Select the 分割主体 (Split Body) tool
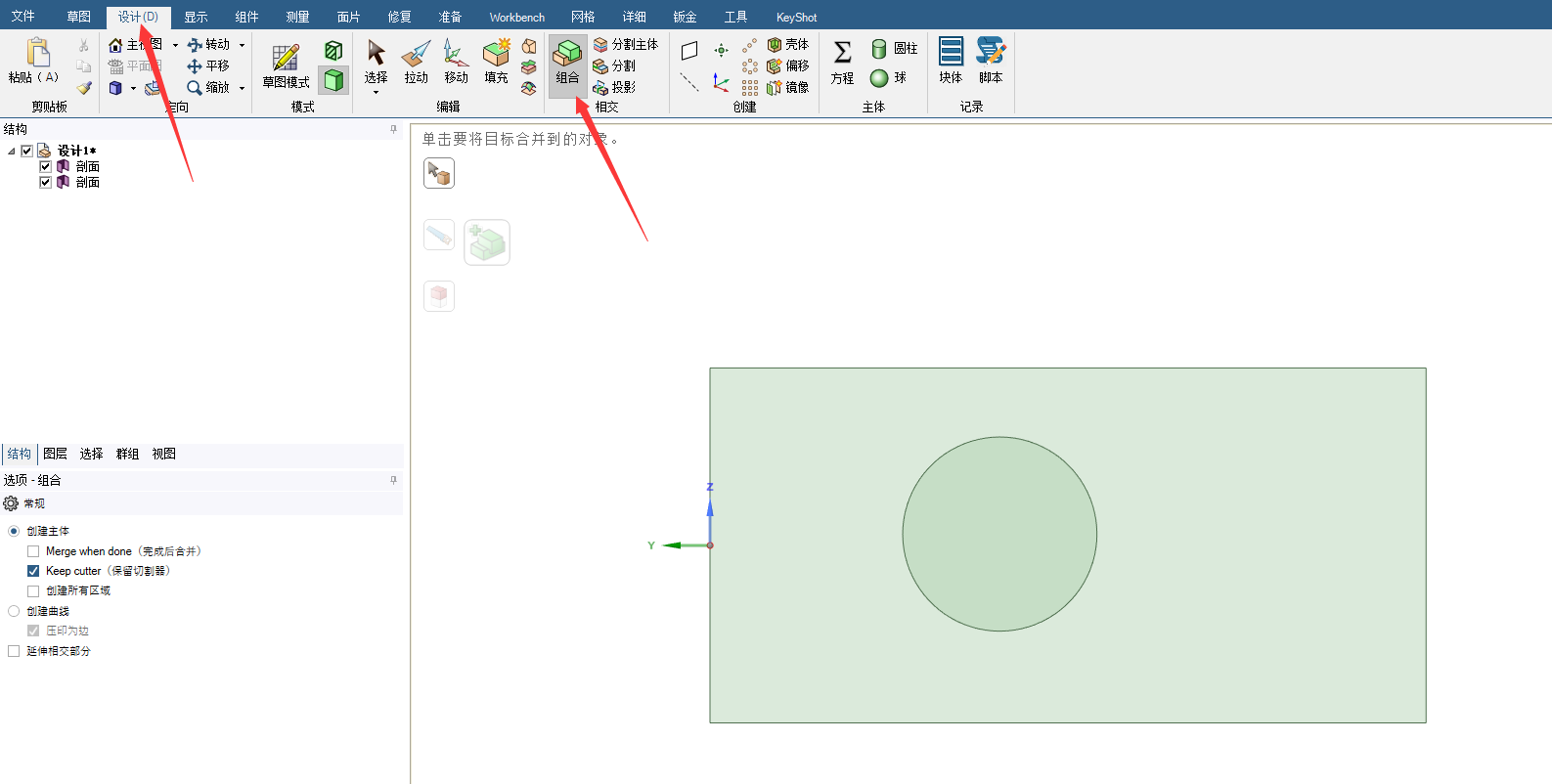The height and width of the screenshot is (784, 1552). [626, 45]
